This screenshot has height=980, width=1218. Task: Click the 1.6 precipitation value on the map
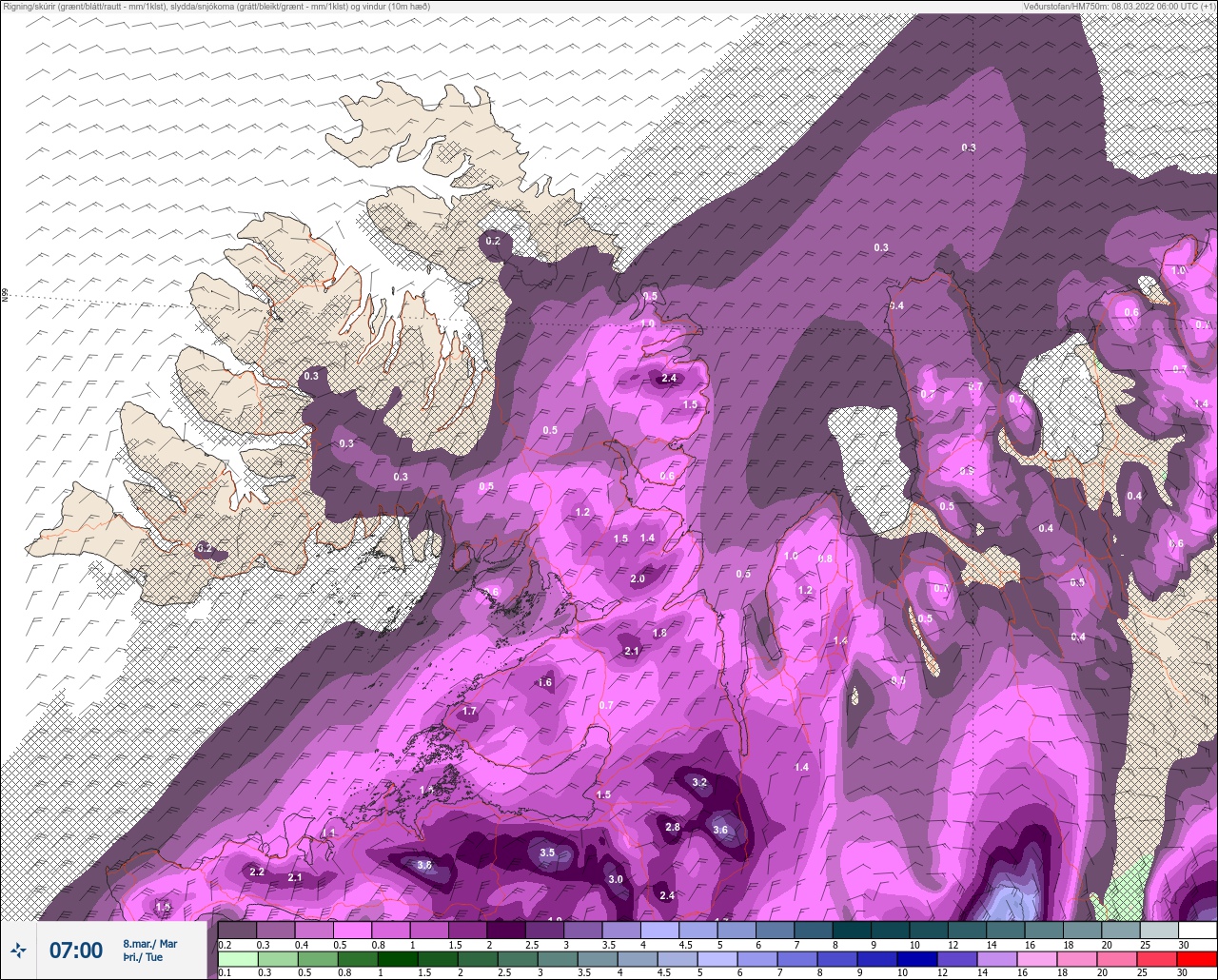pos(545,682)
